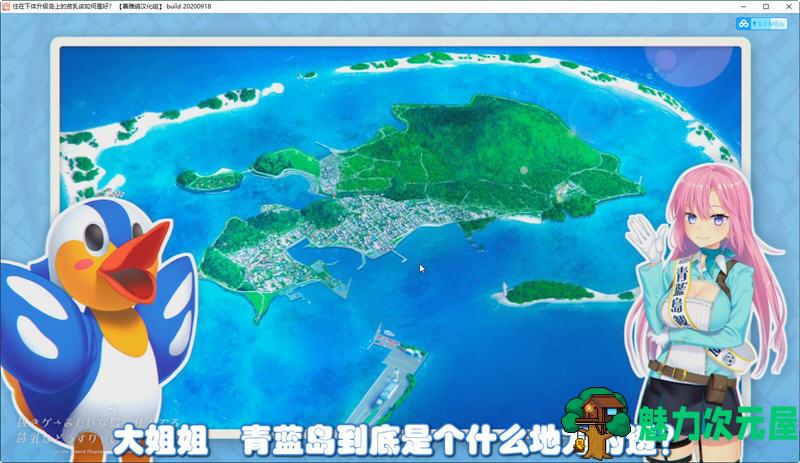Viewport: 800px width, 463px height.
Task: Click the upload speed readout beside cloud icon
Action: (x=769, y=23)
